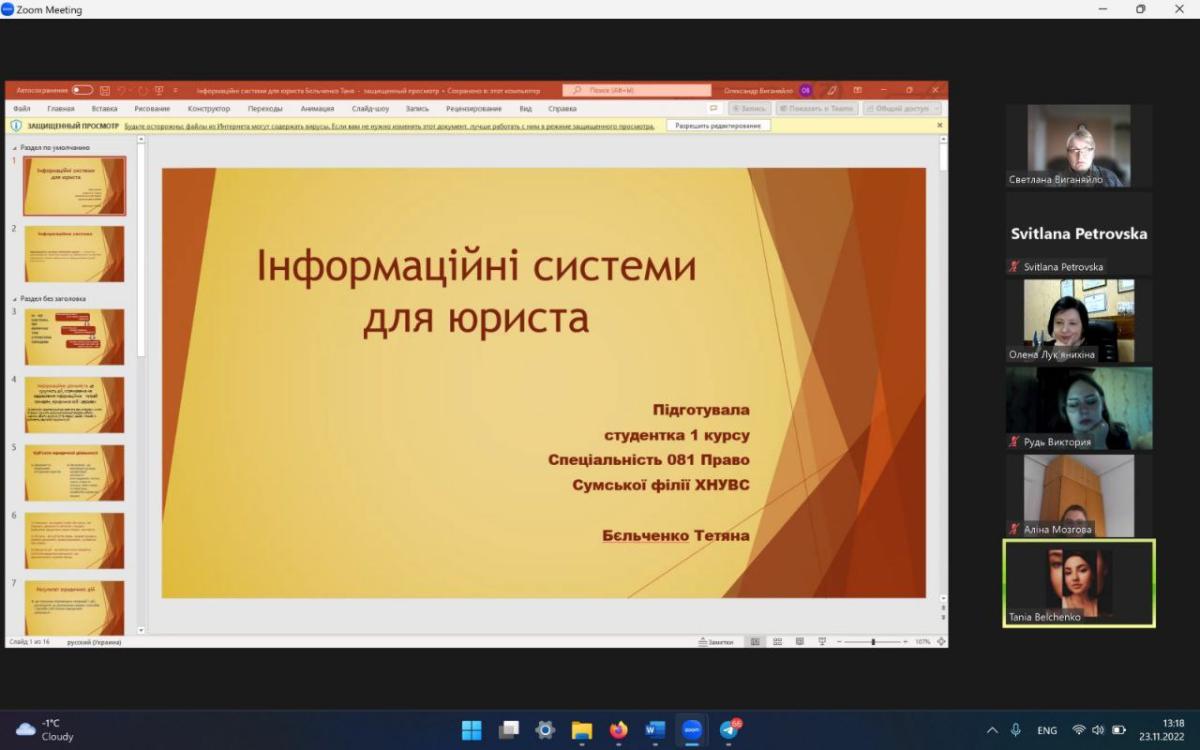Screen dimensions: 1200x750
Task: Click the Word icon in the taskbar
Action: pos(655,730)
